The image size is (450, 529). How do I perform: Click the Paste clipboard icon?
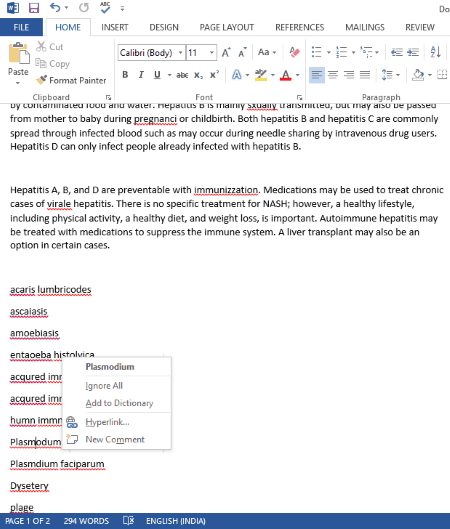click(x=19, y=53)
